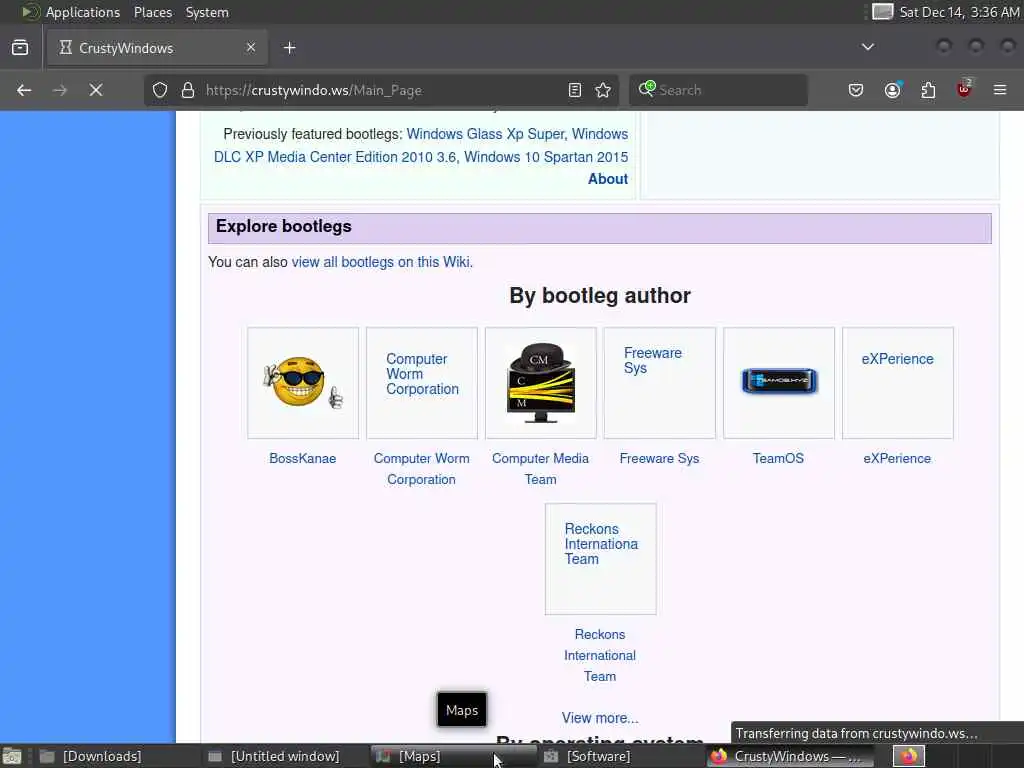Open Computer Media Team caption link
Image resolution: width=1024 pixels, height=768 pixels.
tap(540, 469)
